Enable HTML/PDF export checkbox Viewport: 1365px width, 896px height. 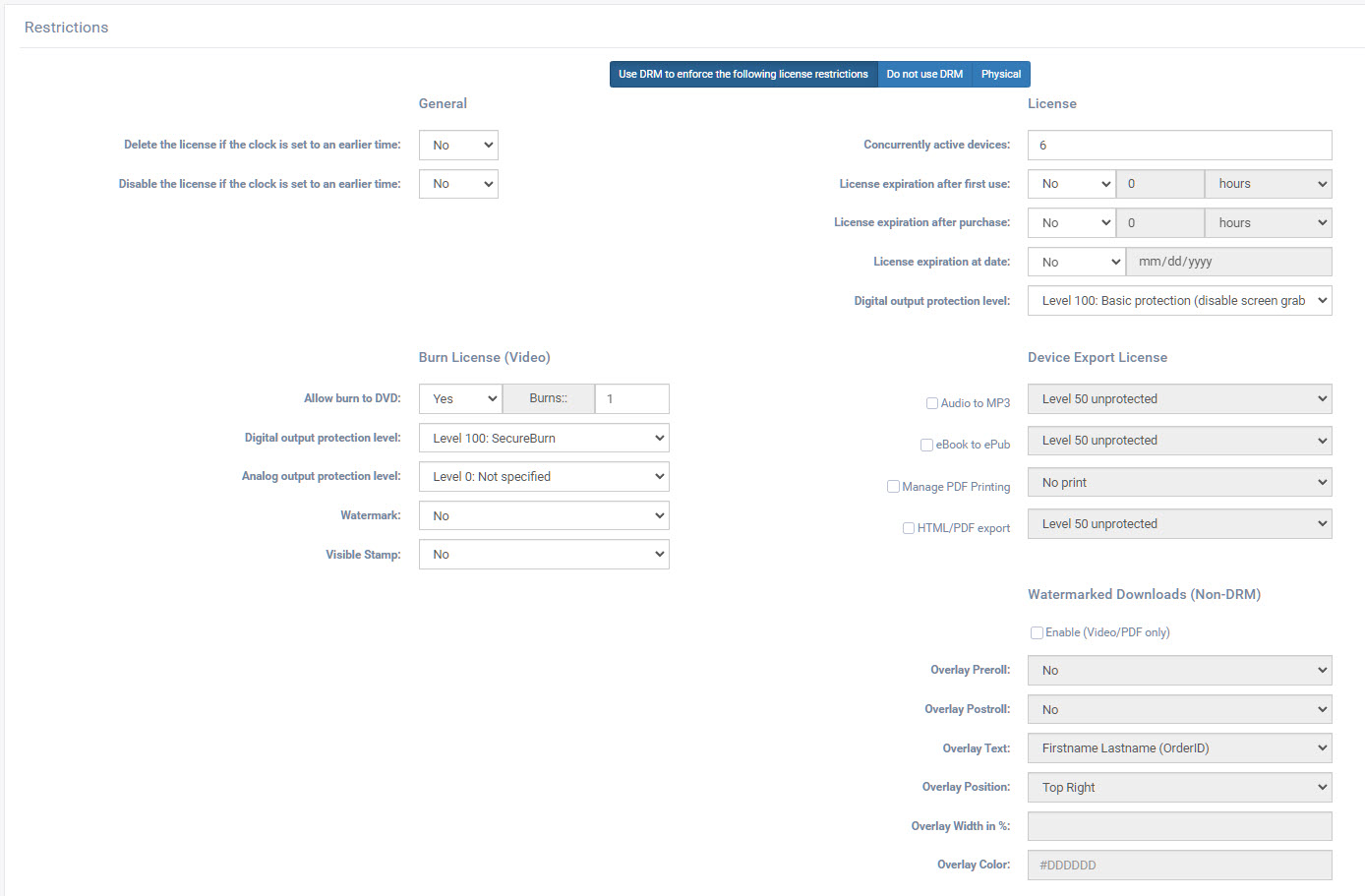[909, 528]
